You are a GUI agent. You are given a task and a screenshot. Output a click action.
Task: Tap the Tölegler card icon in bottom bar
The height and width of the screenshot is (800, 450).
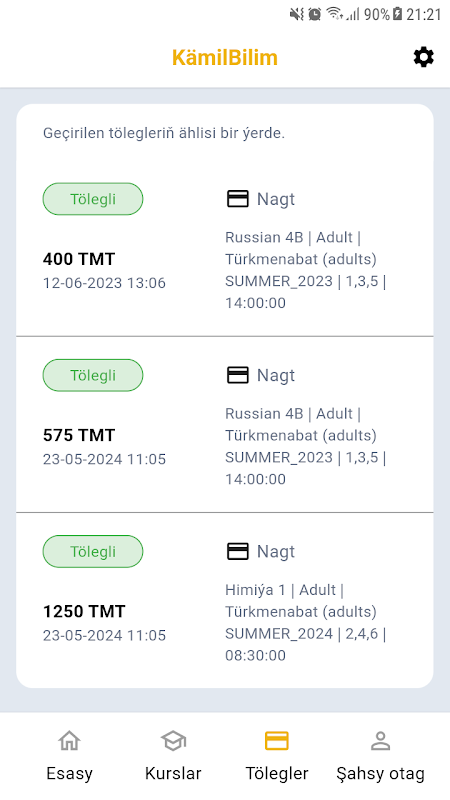277,740
